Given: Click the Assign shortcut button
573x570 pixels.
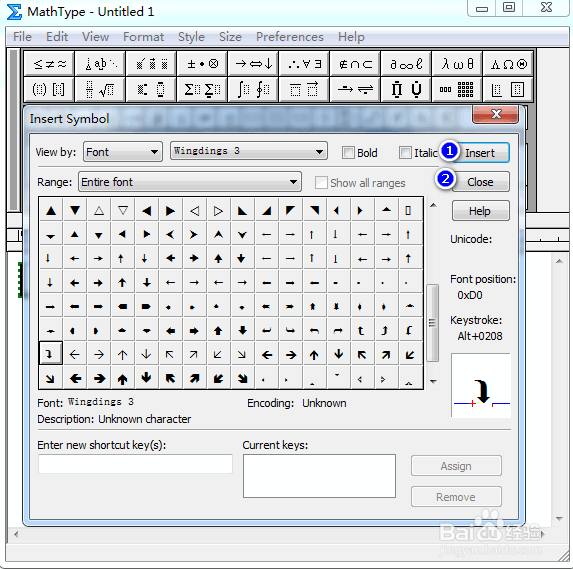Looking at the screenshot, I should pyautogui.click(x=456, y=466).
